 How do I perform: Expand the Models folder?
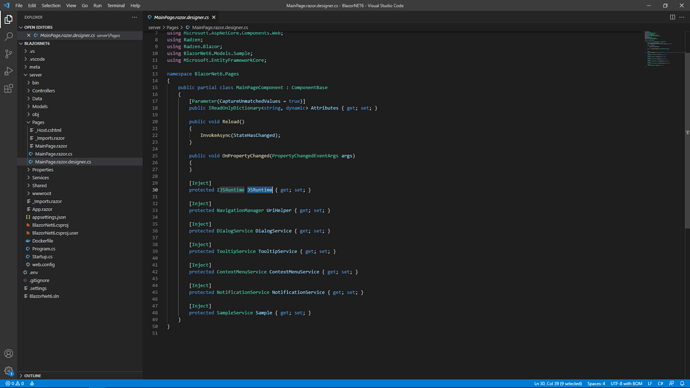point(29,106)
